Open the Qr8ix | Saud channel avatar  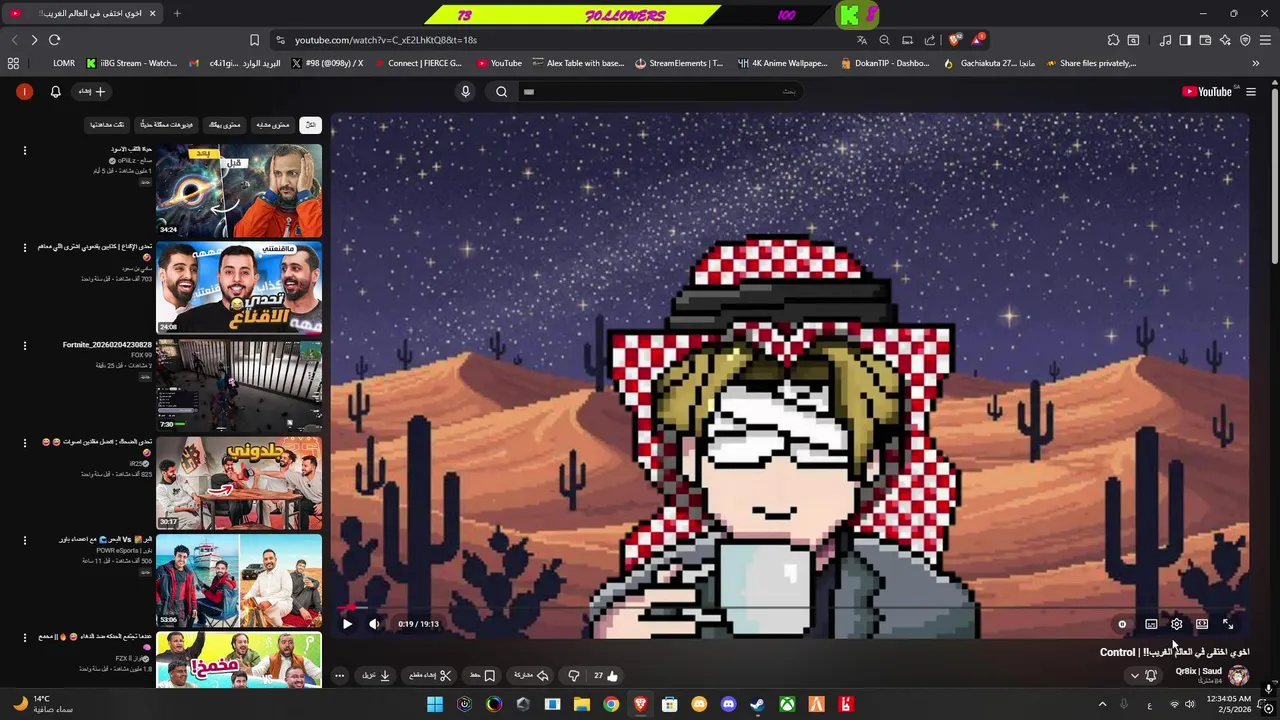coord(1238,675)
